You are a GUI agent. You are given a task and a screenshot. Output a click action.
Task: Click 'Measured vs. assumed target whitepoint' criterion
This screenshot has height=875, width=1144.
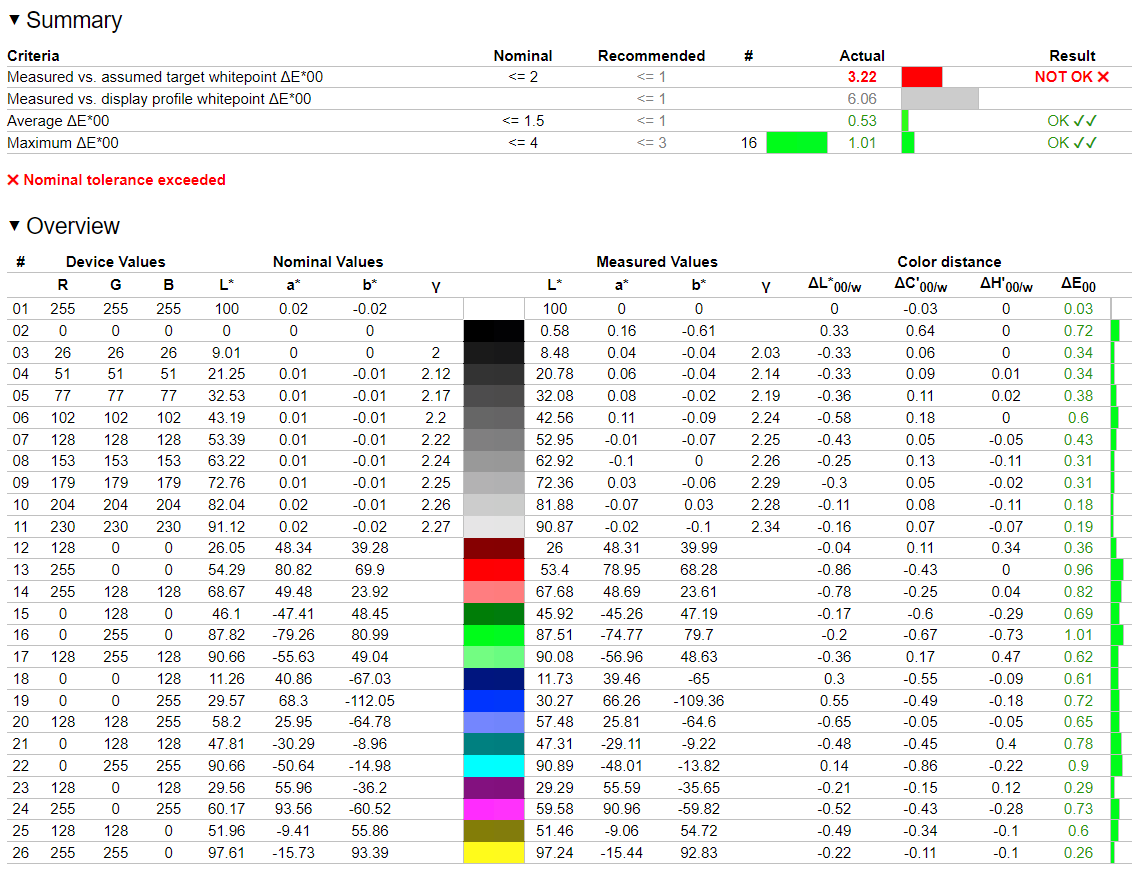tap(165, 77)
